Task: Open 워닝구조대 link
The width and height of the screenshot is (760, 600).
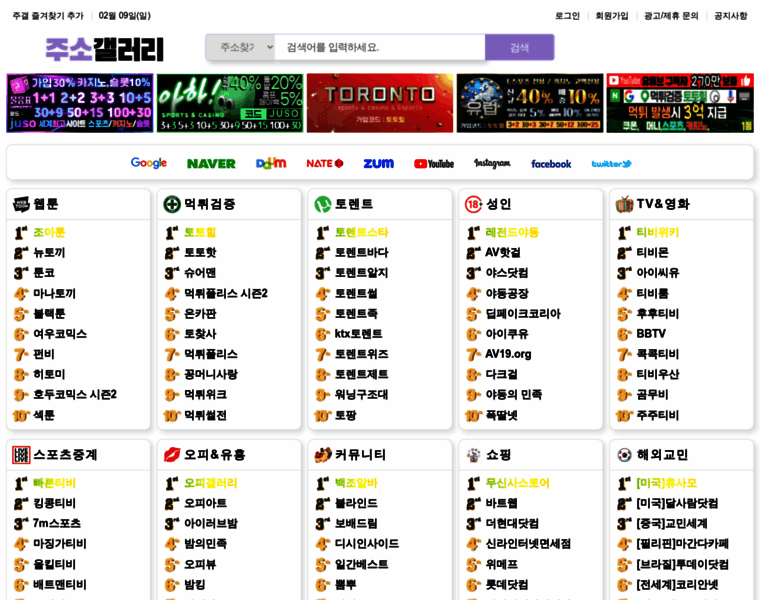Action: 362,395
